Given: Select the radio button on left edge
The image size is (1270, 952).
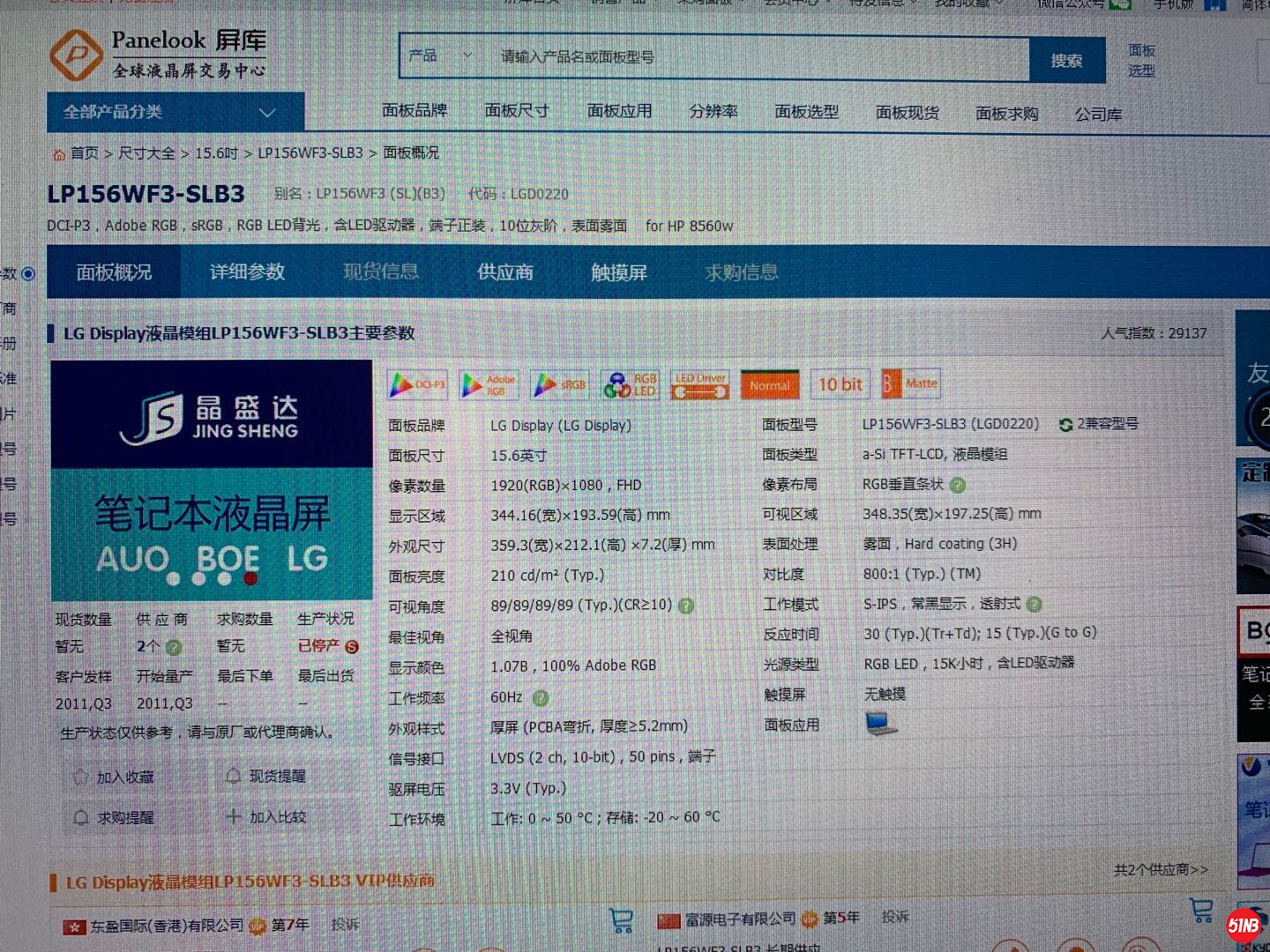Looking at the screenshot, I should pos(28,274).
